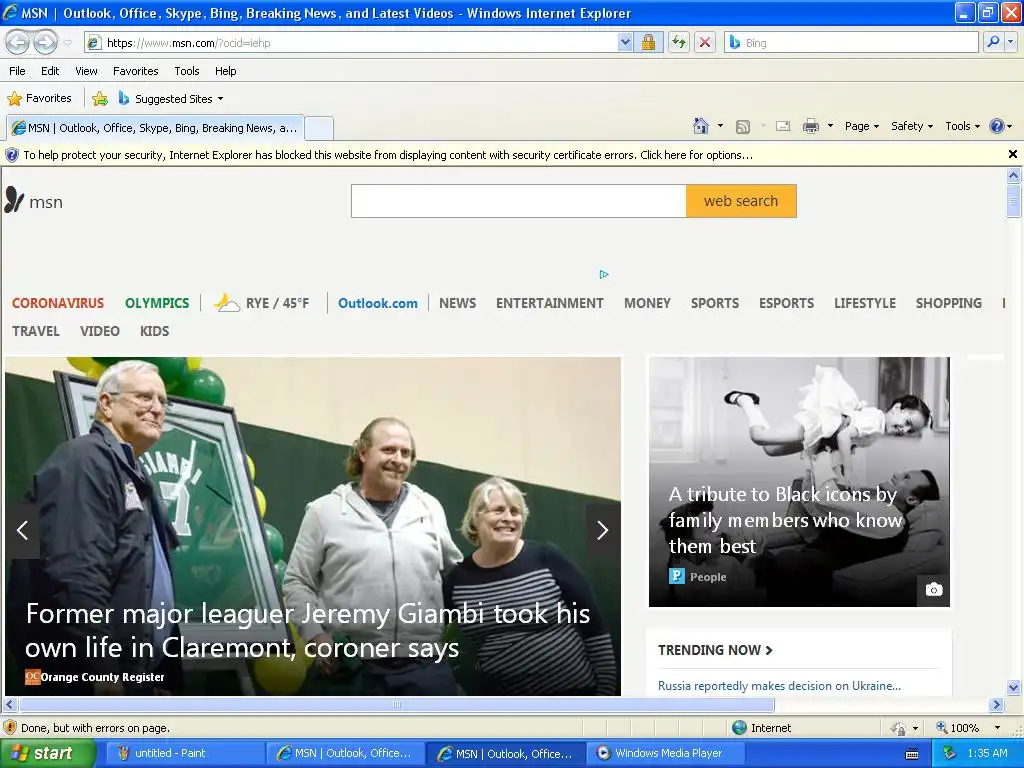Open the File menu
The width and height of the screenshot is (1024, 768).
(18, 71)
